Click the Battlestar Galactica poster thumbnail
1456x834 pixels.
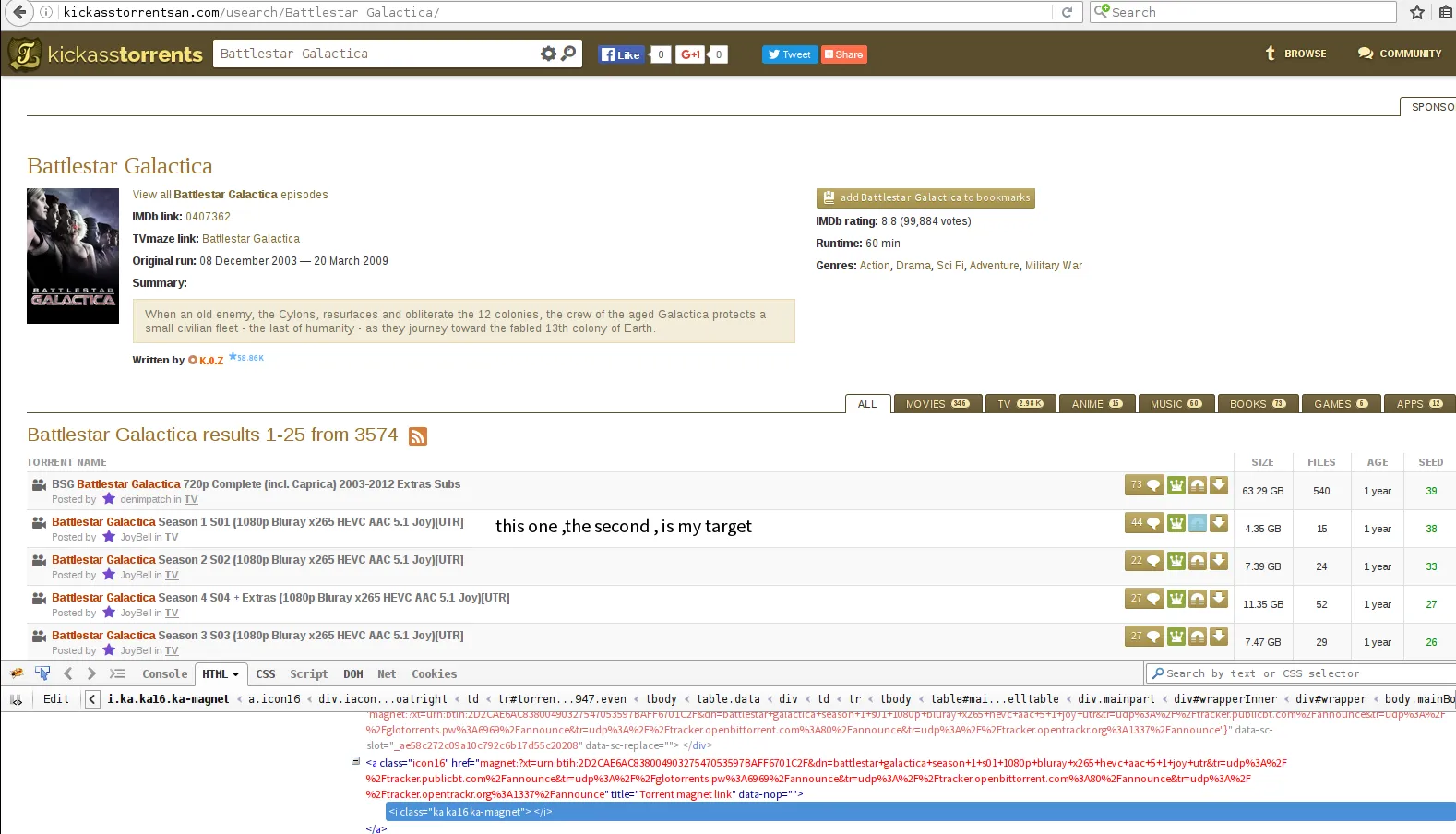pos(73,256)
